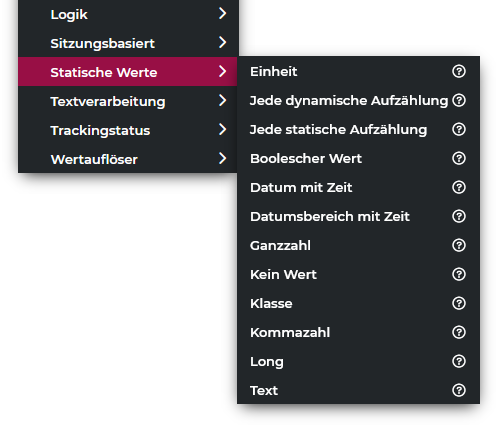Open help icon for Kommazahl
501x431 pixels.
[x=459, y=332]
